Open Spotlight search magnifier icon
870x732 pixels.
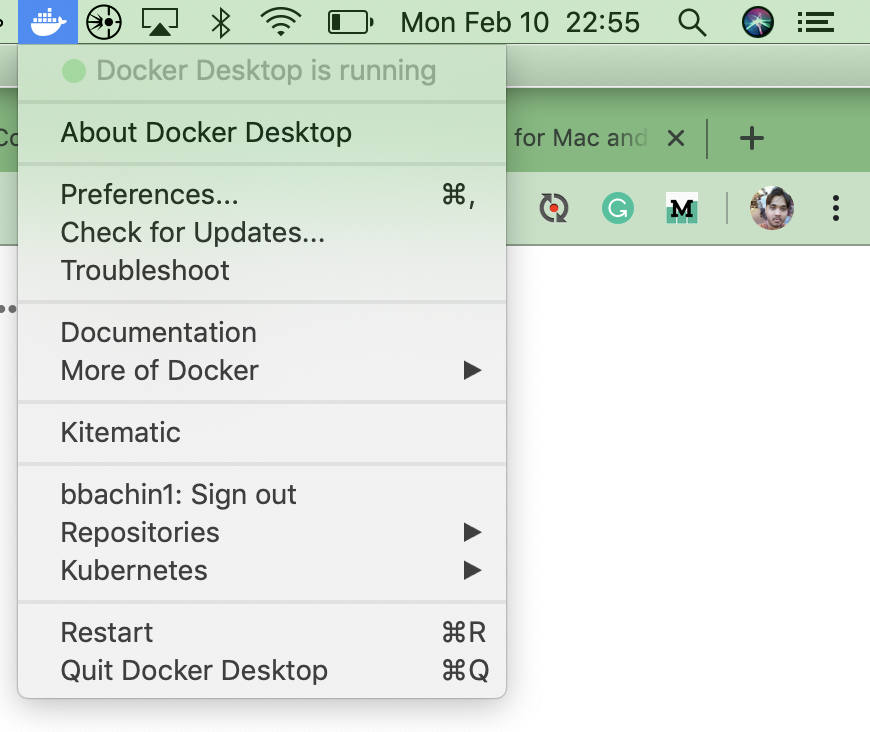[692, 23]
